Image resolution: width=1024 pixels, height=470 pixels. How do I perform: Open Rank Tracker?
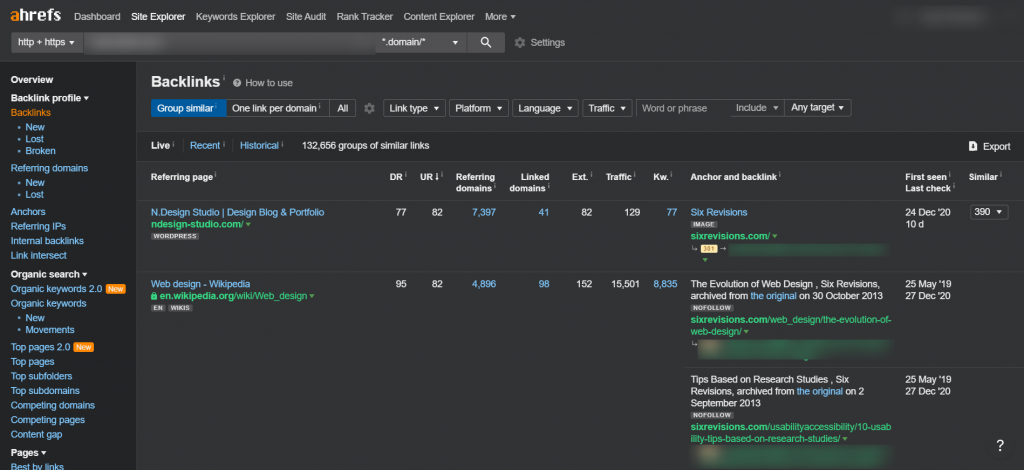pos(365,16)
